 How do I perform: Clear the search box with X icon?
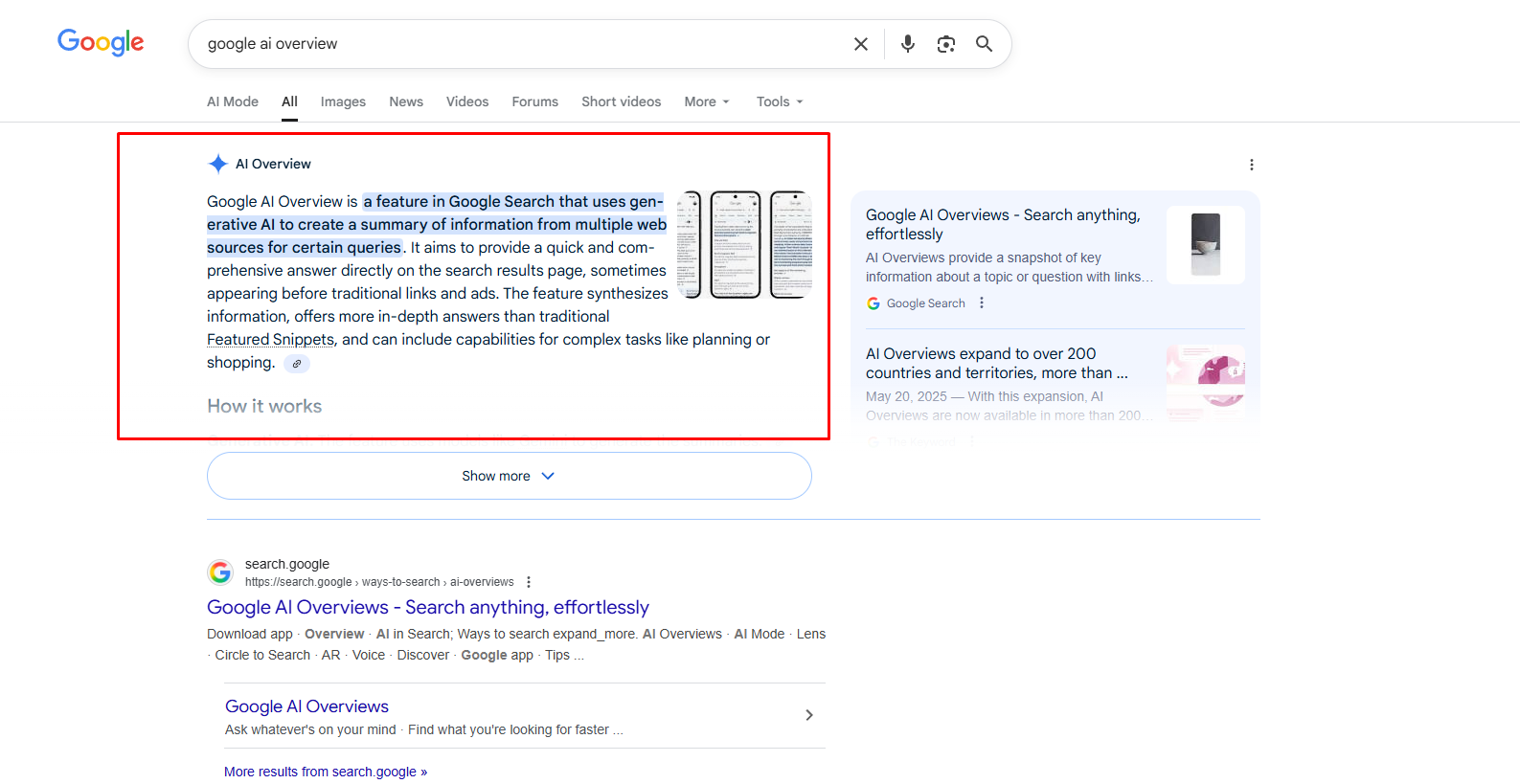point(861,44)
